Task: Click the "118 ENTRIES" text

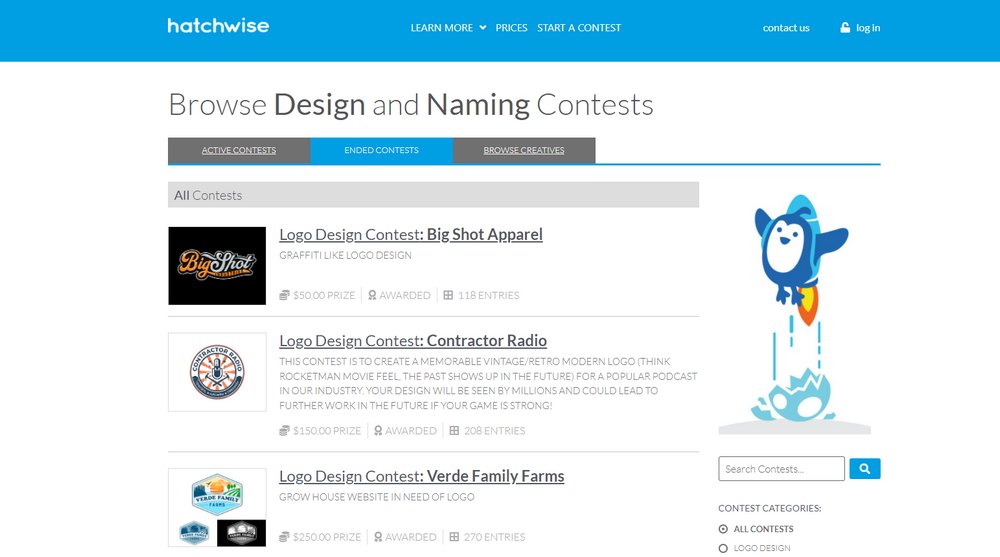Action: pyautogui.click(x=489, y=295)
